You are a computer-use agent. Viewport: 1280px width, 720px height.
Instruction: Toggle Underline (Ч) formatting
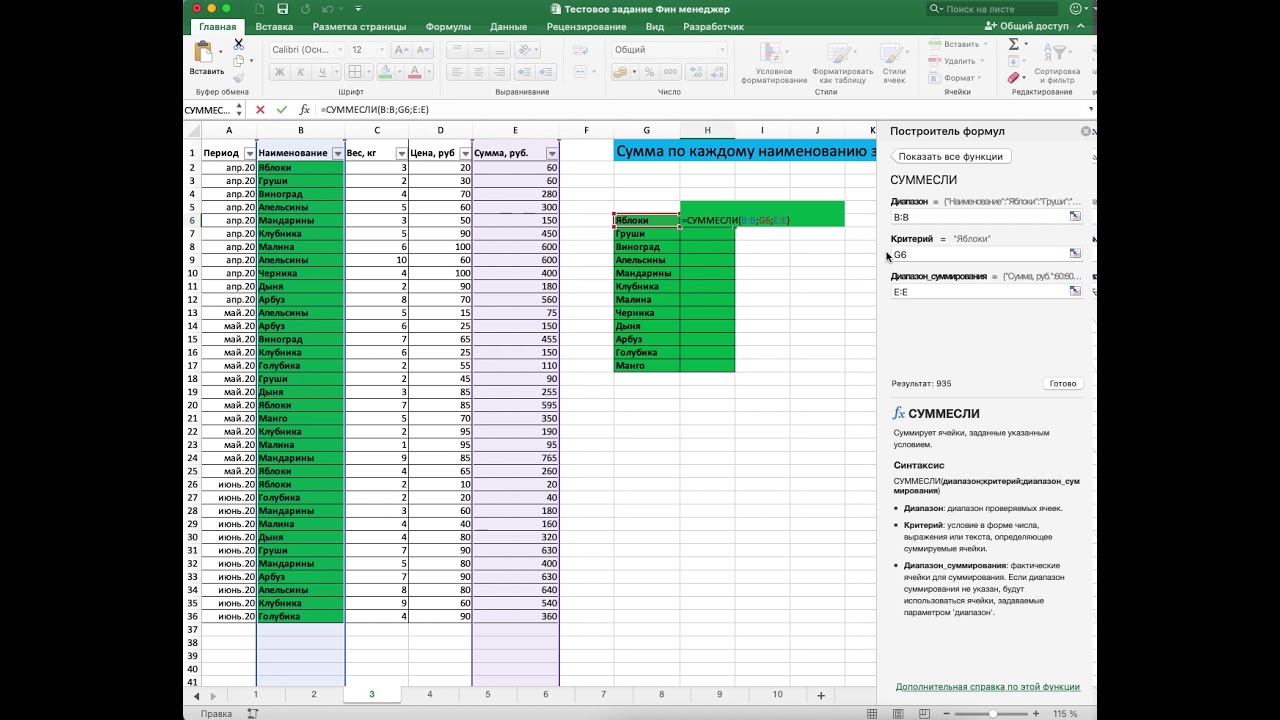322,72
